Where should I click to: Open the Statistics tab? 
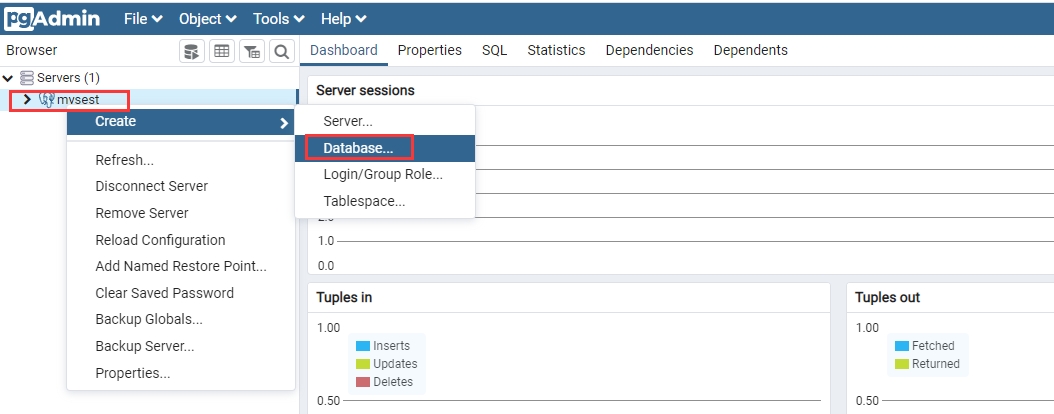pyautogui.click(x=556, y=50)
